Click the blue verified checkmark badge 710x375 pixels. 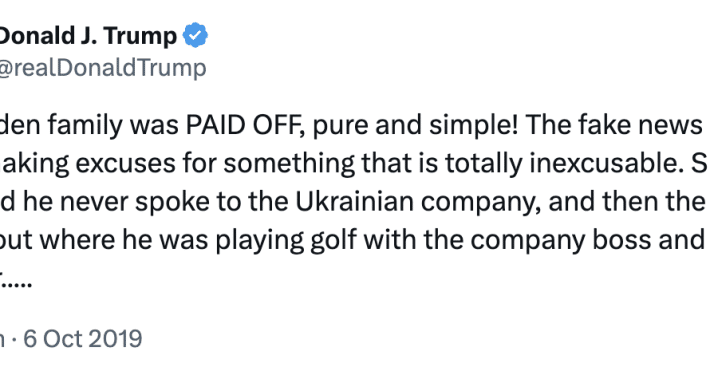[195, 35]
